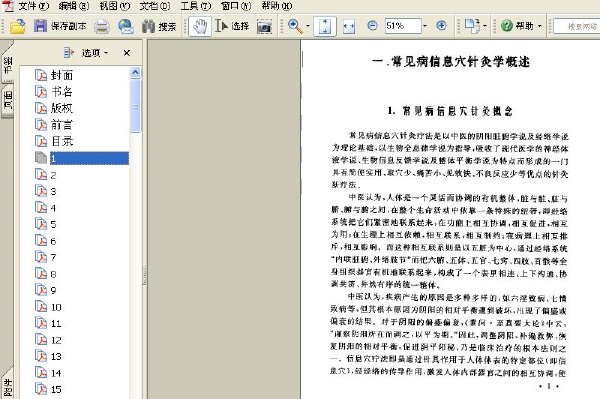This screenshot has width=600, height=399.
Task: Select the 前言 bookmark
Action: [x=62, y=125]
